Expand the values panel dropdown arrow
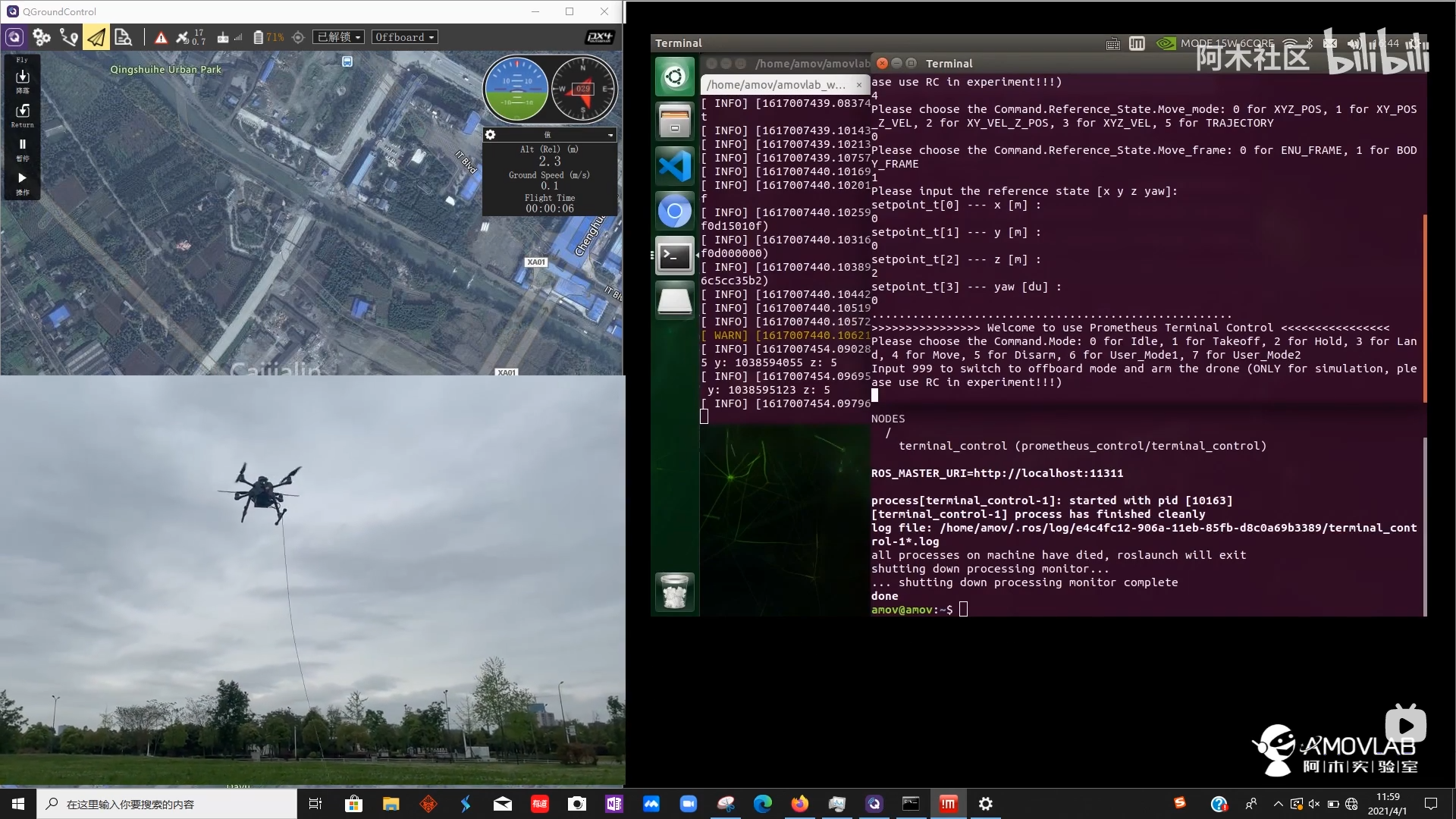 point(610,136)
